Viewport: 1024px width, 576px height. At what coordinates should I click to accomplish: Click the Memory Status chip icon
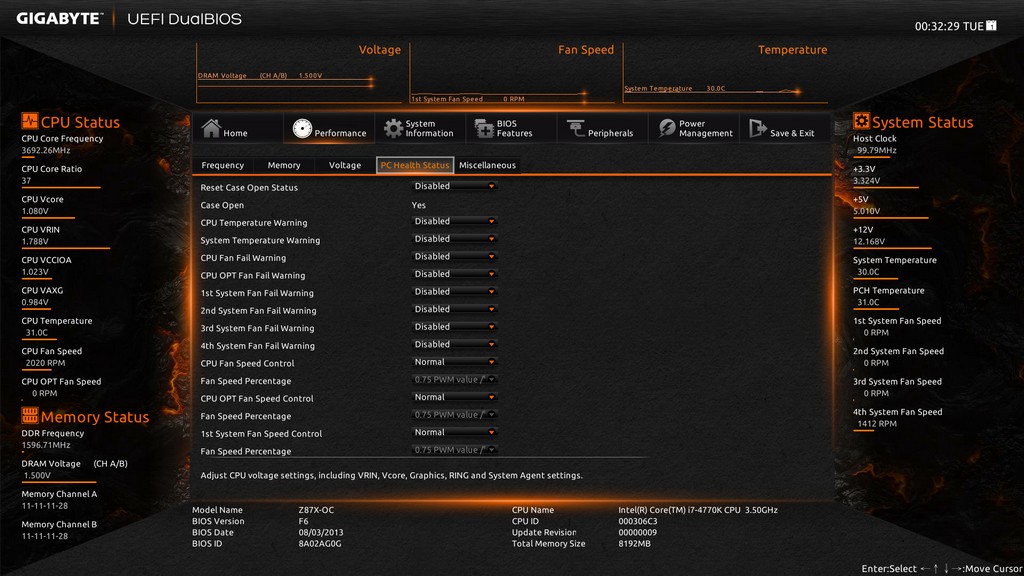29,415
